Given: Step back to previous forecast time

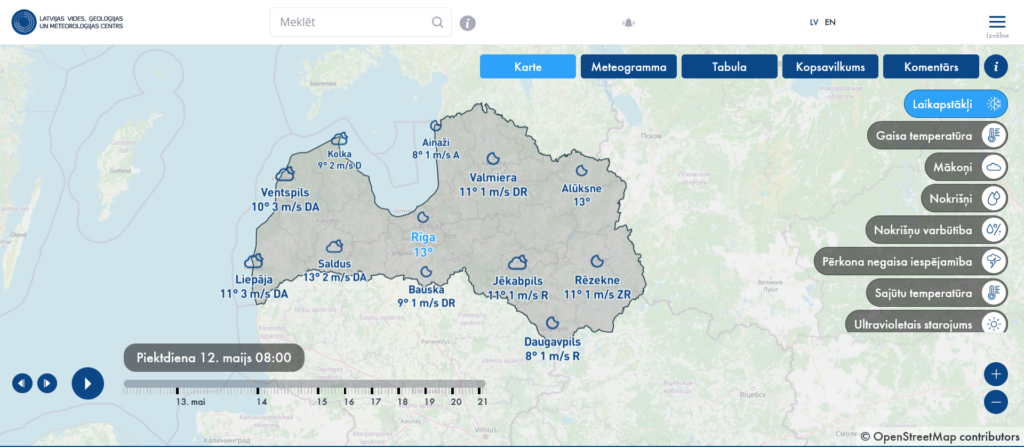Looking at the screenshot, I should pos(22,383).
